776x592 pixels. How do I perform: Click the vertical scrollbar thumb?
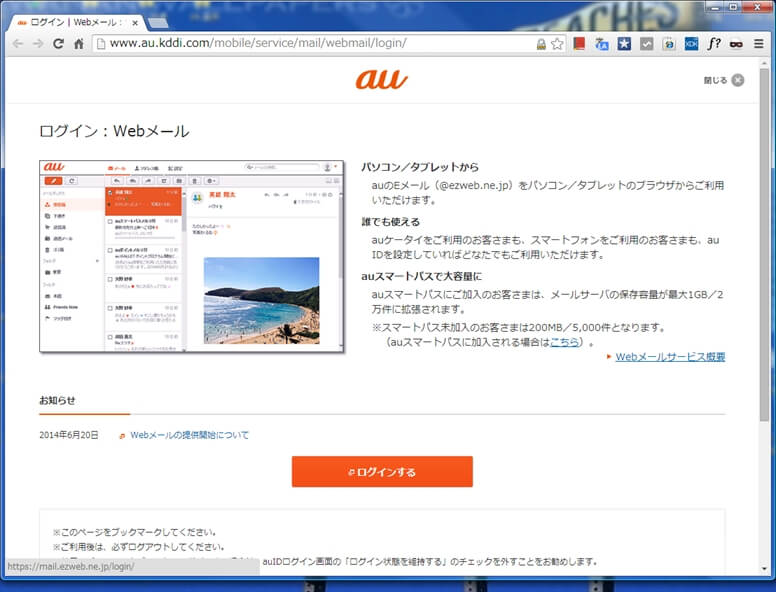click(765, 240)
